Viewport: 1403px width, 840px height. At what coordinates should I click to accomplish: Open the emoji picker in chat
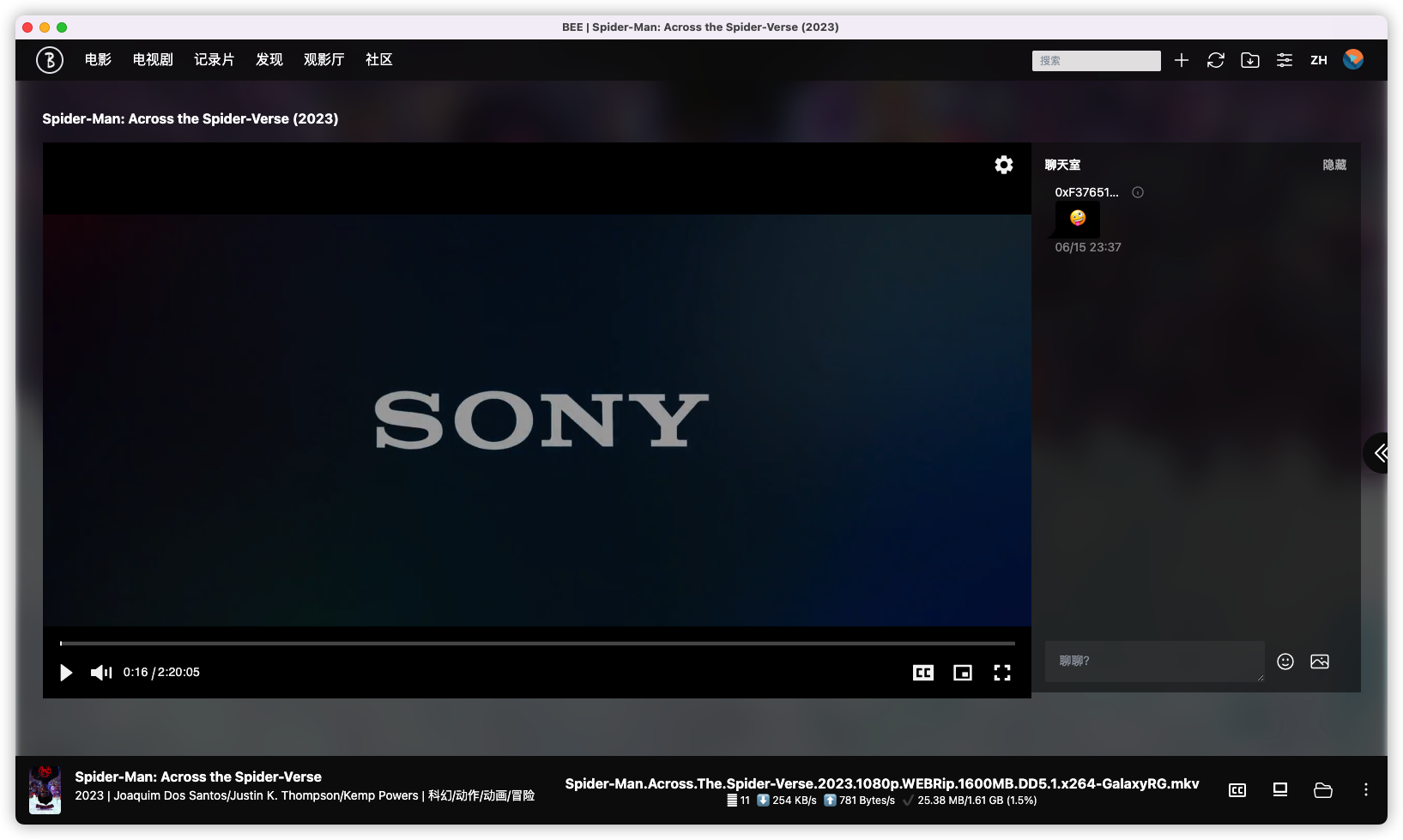pos(1285,661)
